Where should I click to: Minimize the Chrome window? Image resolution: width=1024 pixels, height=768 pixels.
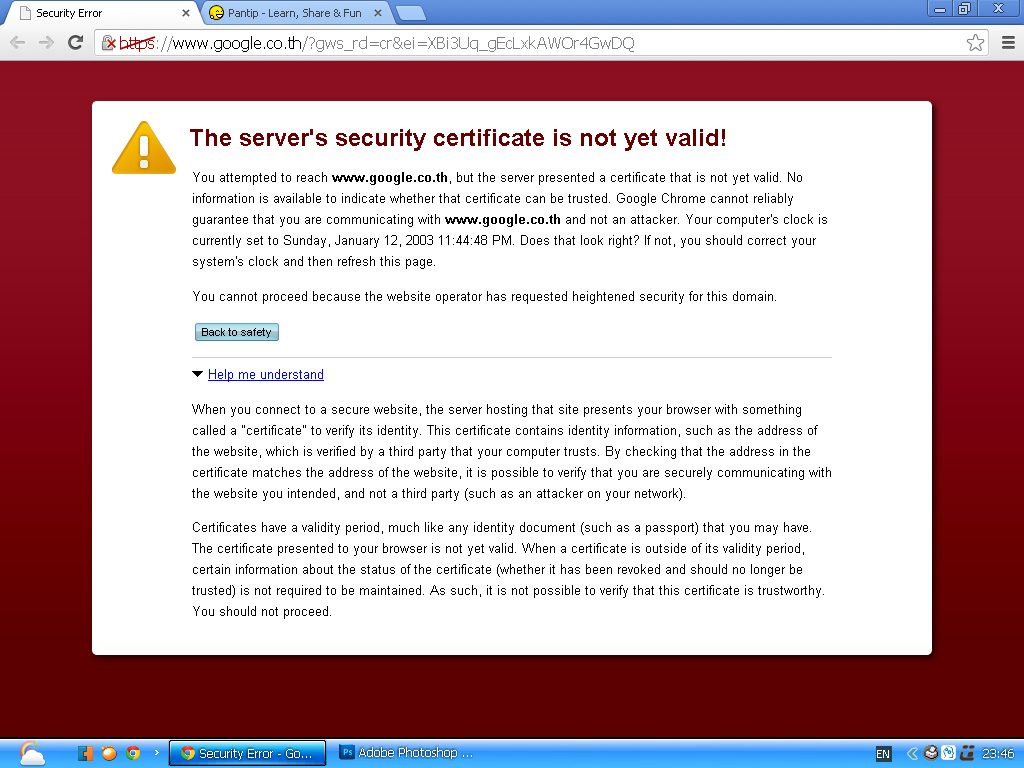coord(940,9)
